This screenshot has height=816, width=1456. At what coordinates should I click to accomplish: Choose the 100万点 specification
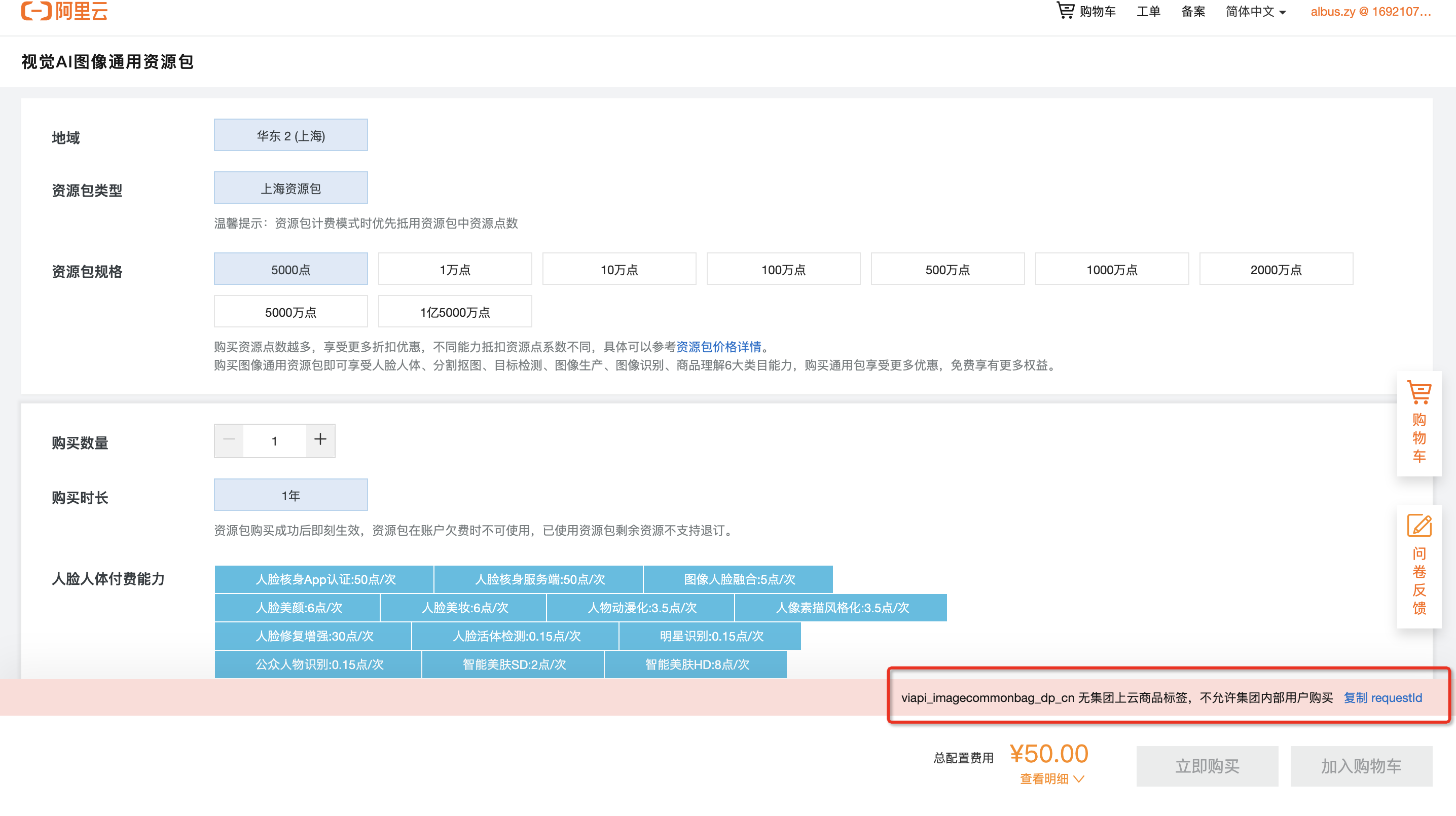[783, 269]
